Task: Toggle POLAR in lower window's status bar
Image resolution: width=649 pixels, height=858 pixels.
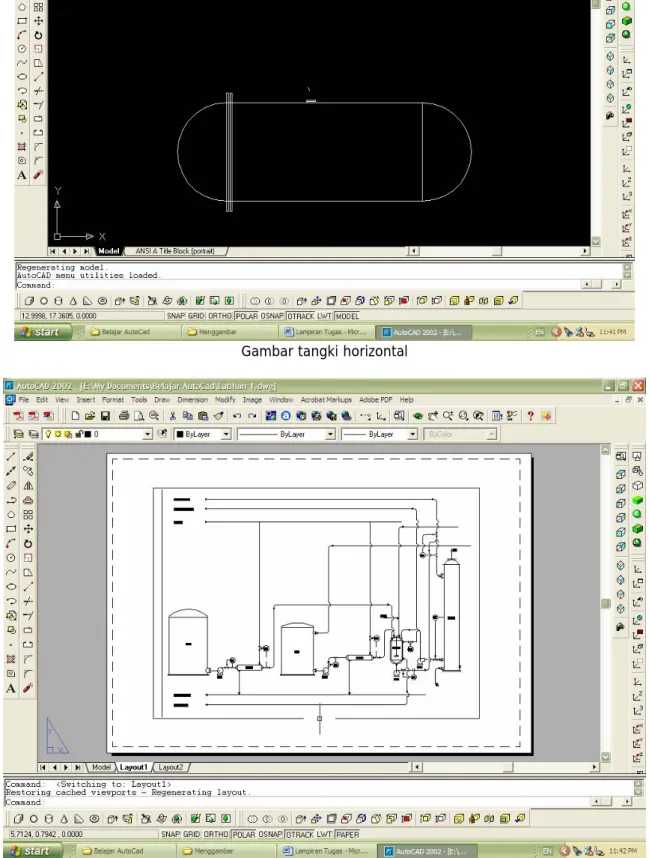Action: point(244,834)
